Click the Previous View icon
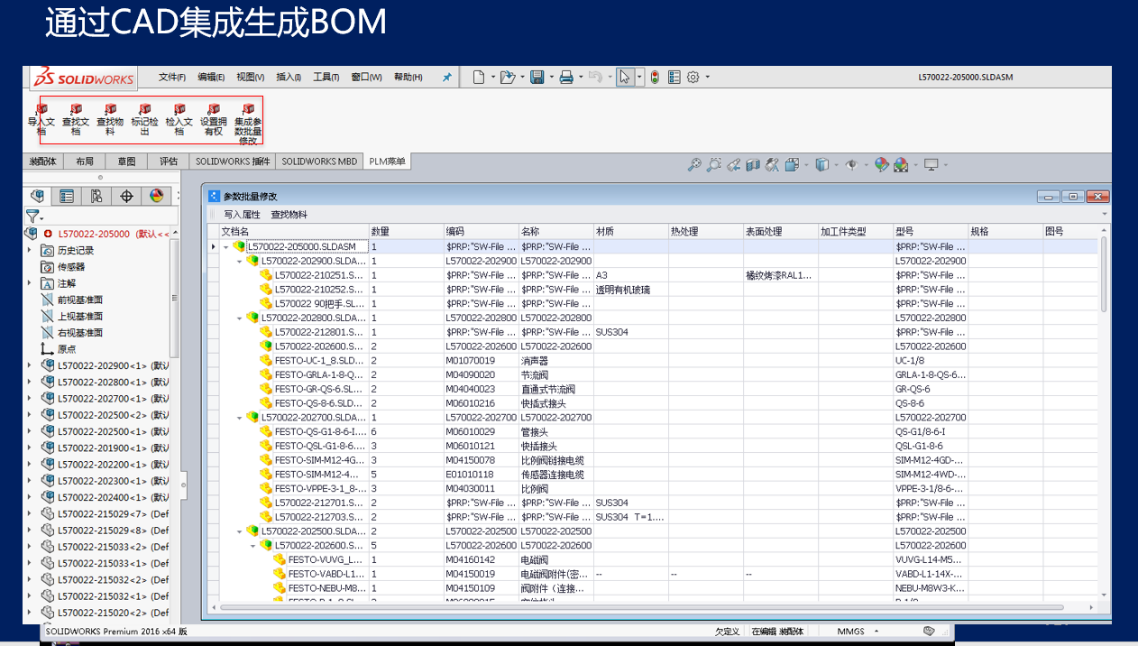The height and width of the screenshot is (646, 1138). point(734,165)
